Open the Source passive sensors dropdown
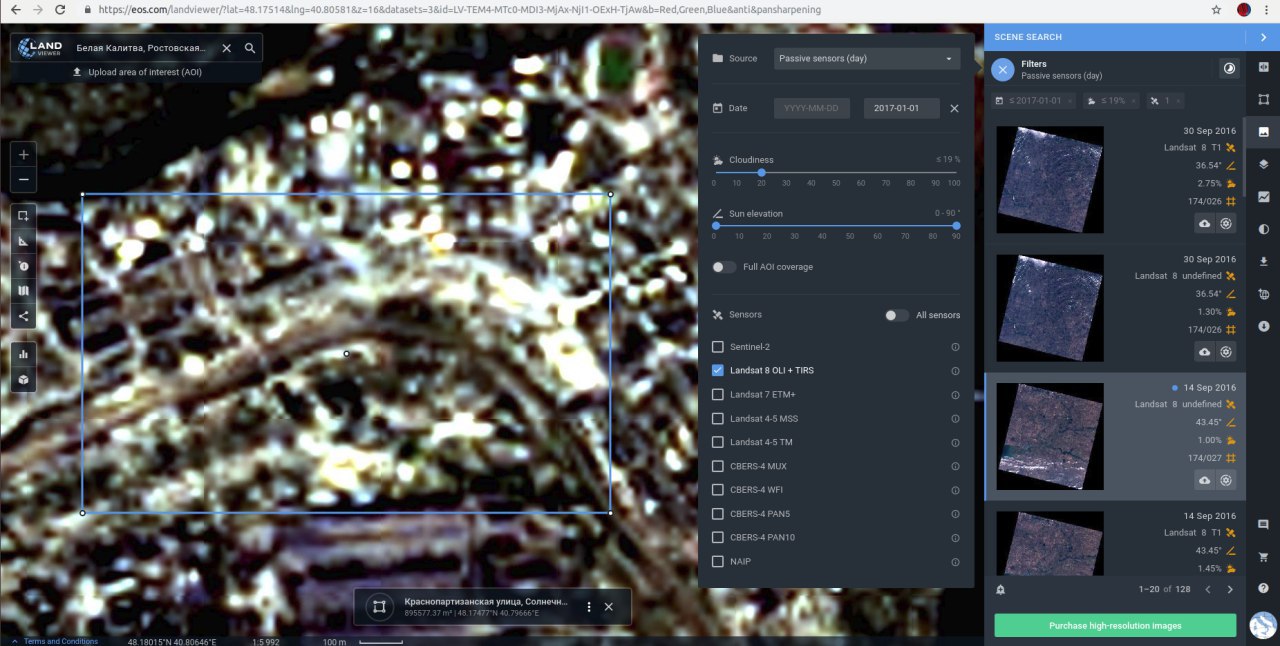Screen dimensions: 1280x646 click(866, 58)
